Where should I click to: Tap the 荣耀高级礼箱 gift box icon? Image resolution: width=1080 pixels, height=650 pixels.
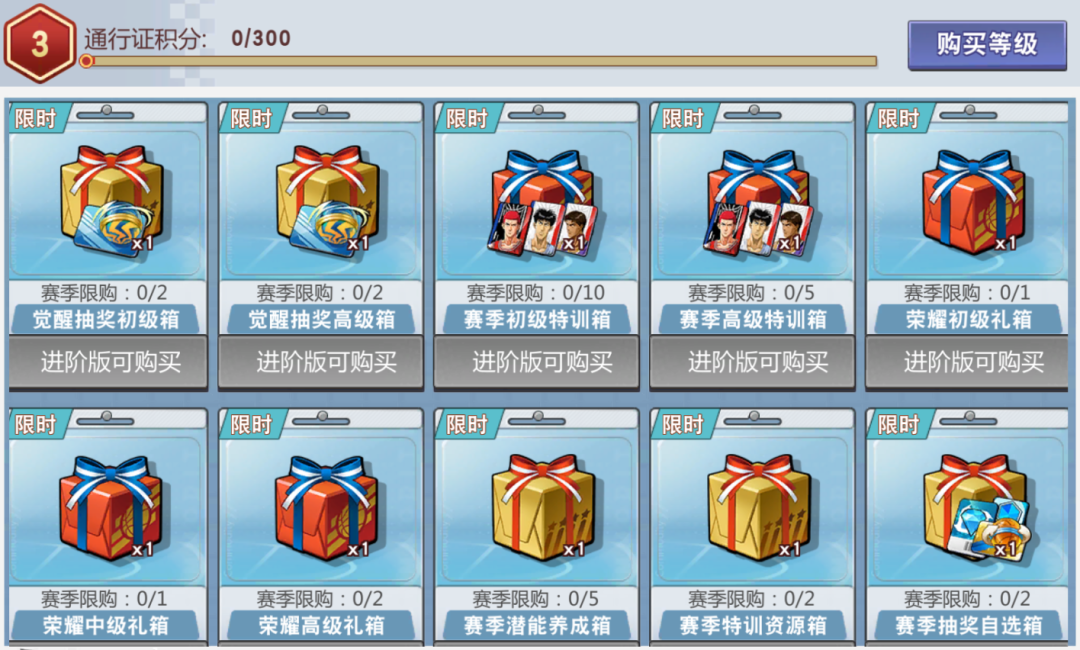click(x=326, y=507)
